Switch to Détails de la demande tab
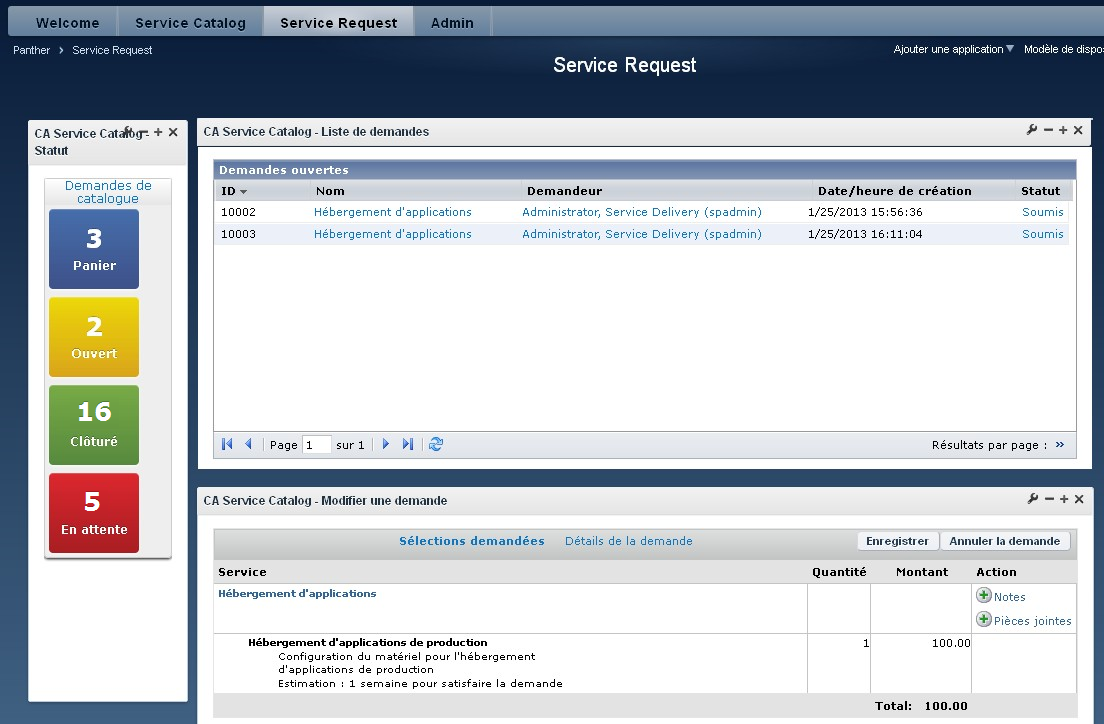The height and width of the screenshot is (724, 1104). (629, 541)
